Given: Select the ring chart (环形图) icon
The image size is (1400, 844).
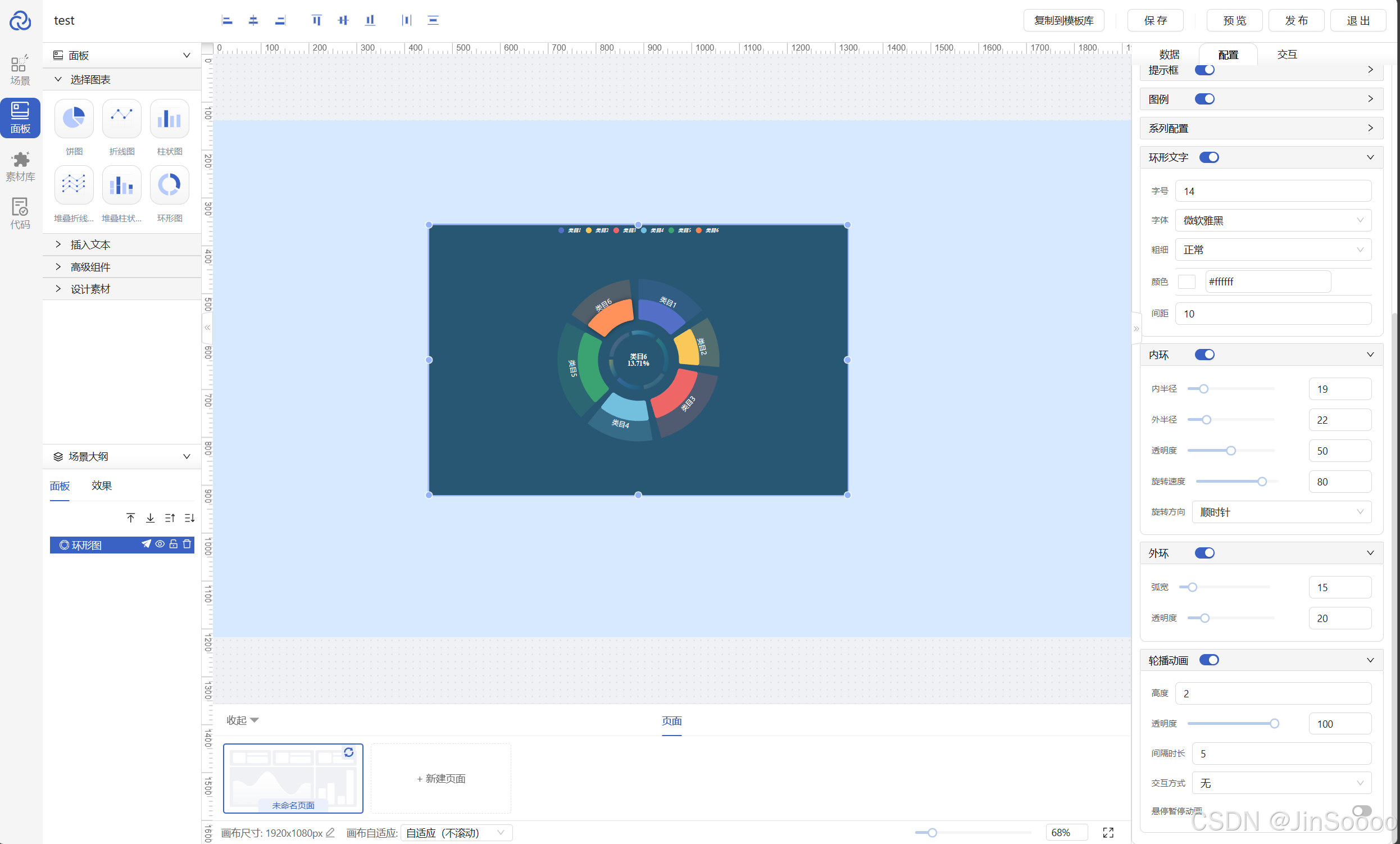Looking at the screenshot, I should tap(169, 185).
